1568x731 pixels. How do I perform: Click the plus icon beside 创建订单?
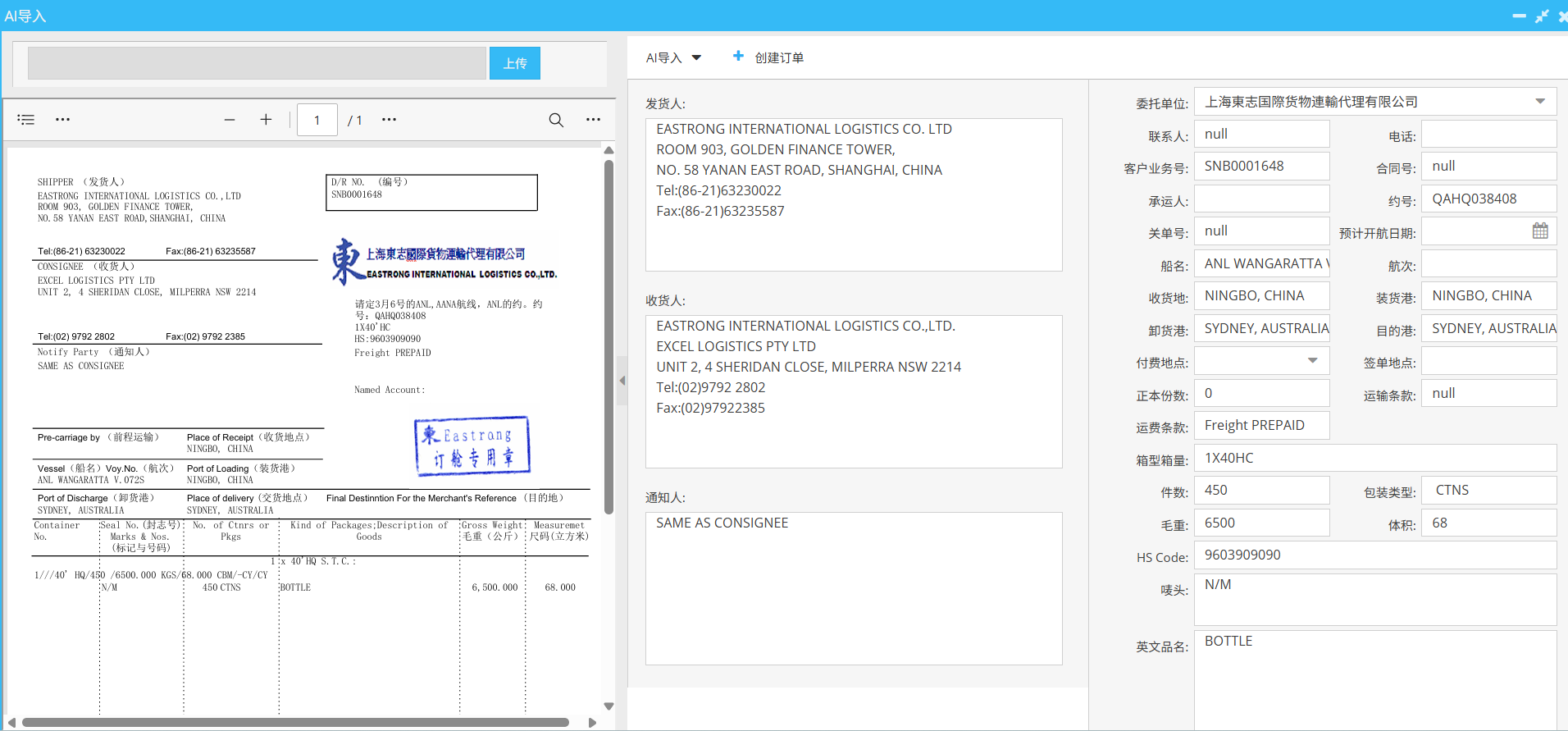tap(738, 56)
